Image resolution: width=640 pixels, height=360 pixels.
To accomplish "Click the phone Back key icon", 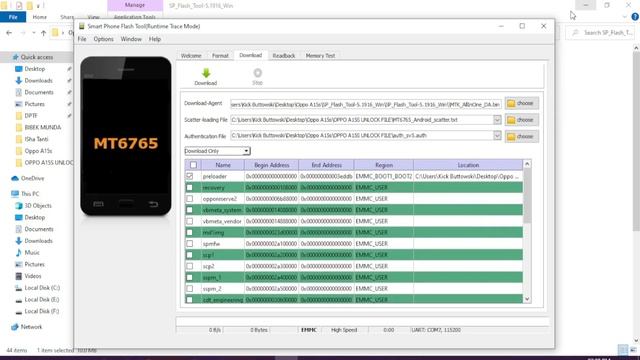I will (153, 204).
